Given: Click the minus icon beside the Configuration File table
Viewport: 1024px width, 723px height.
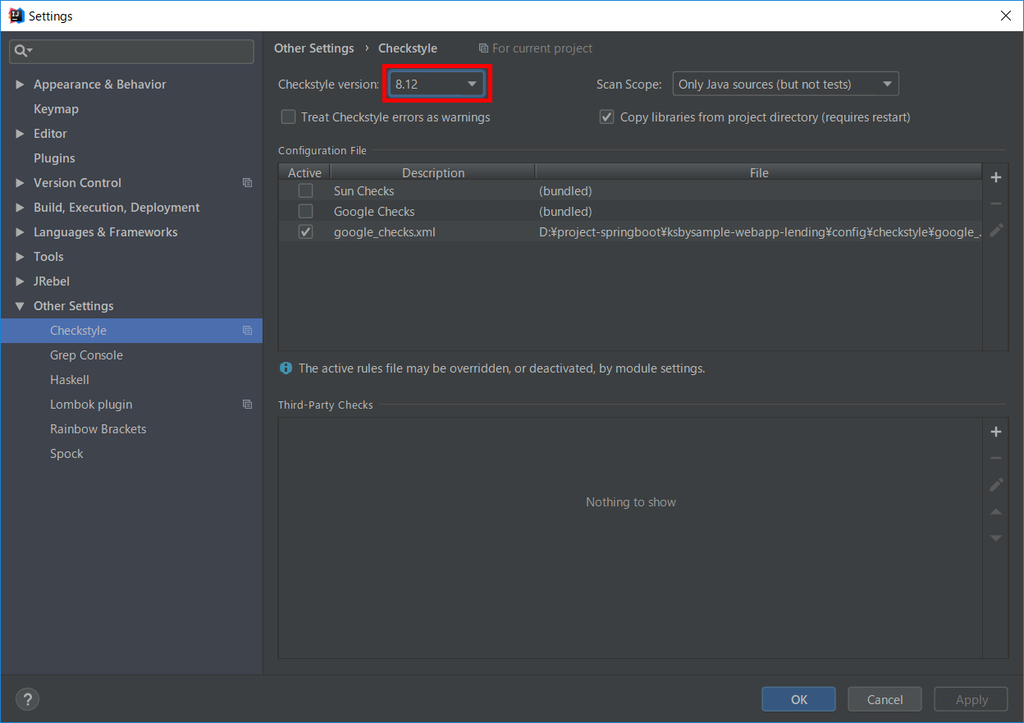Looking at the screenshot, I should (x=995, y=204).
